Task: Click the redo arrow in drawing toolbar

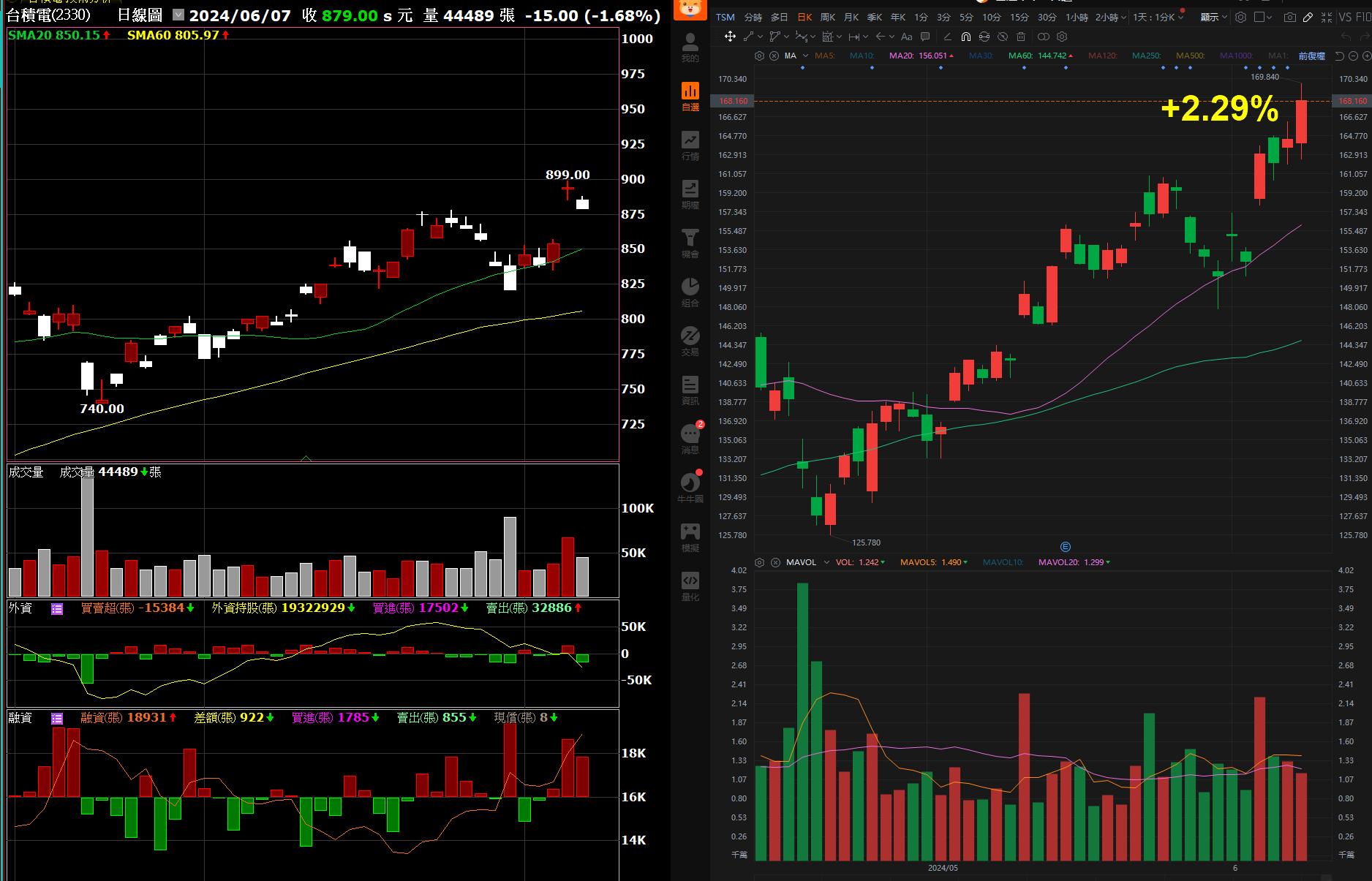Action: pyautogui.click(x=1364, y=37)
